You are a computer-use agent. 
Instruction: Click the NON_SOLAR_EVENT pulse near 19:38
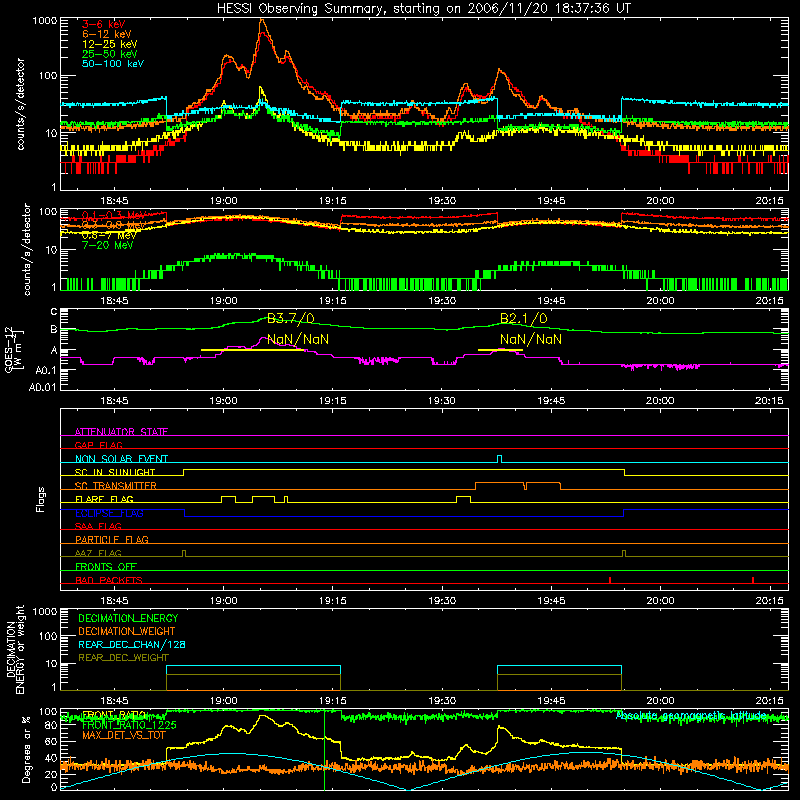tap(499, 459)
